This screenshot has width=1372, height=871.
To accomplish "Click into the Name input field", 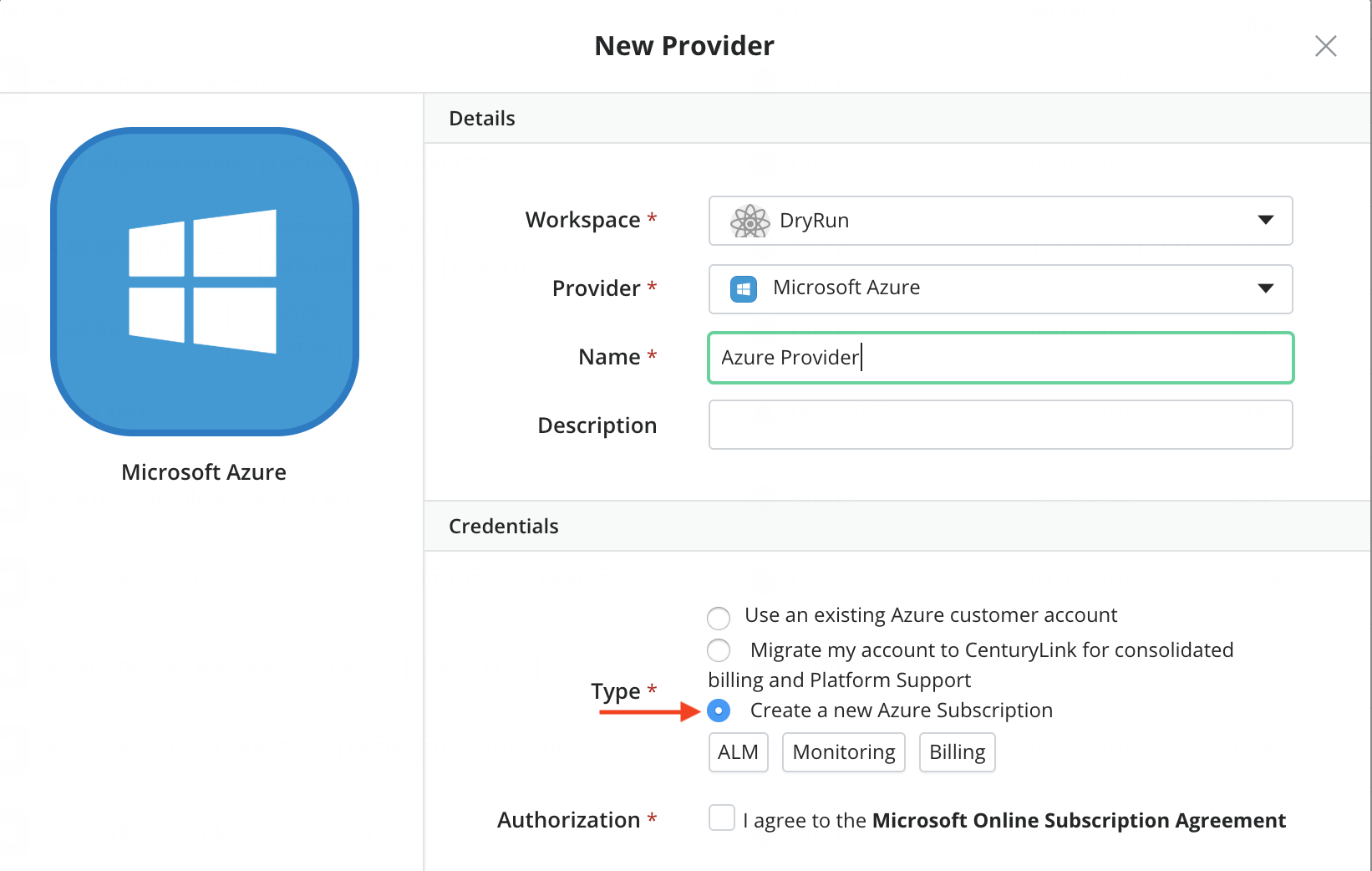I will pos(1001,358).
